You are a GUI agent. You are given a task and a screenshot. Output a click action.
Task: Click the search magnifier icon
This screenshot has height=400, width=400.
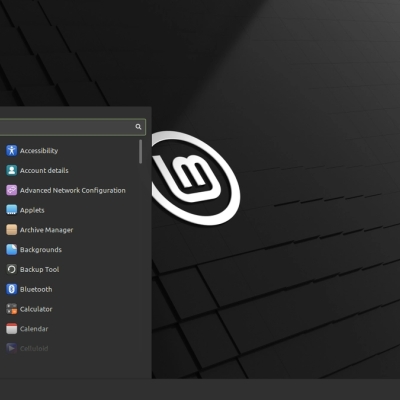tap(138, 127)
